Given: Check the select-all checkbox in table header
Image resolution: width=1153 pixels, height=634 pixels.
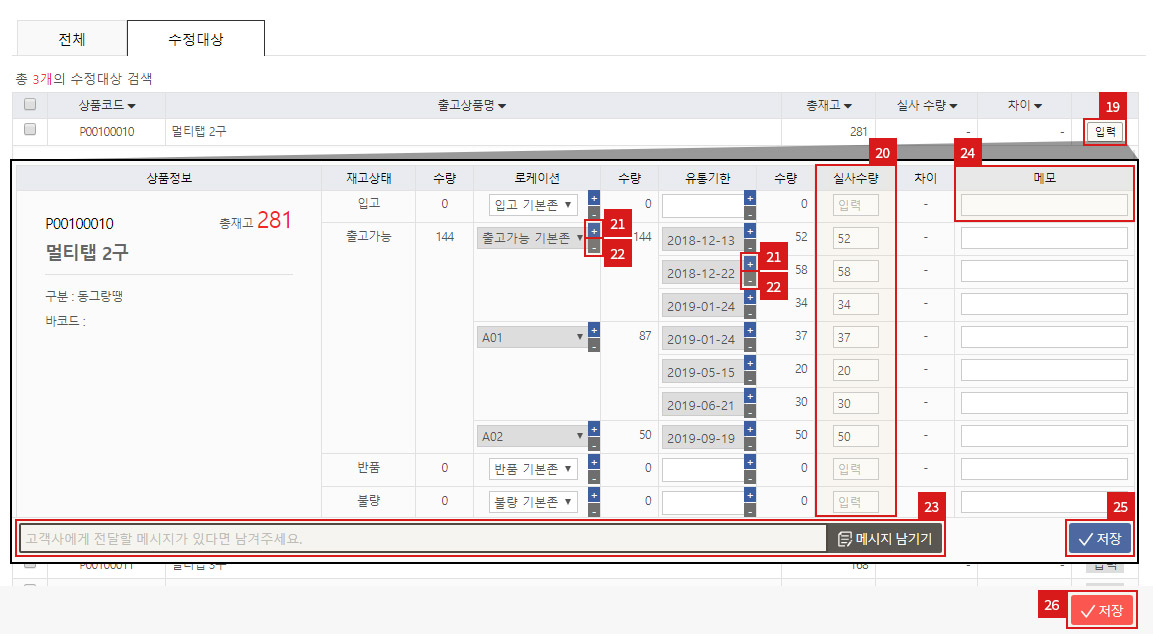Looking at the screenshot, I should click(x=29, y=104).
